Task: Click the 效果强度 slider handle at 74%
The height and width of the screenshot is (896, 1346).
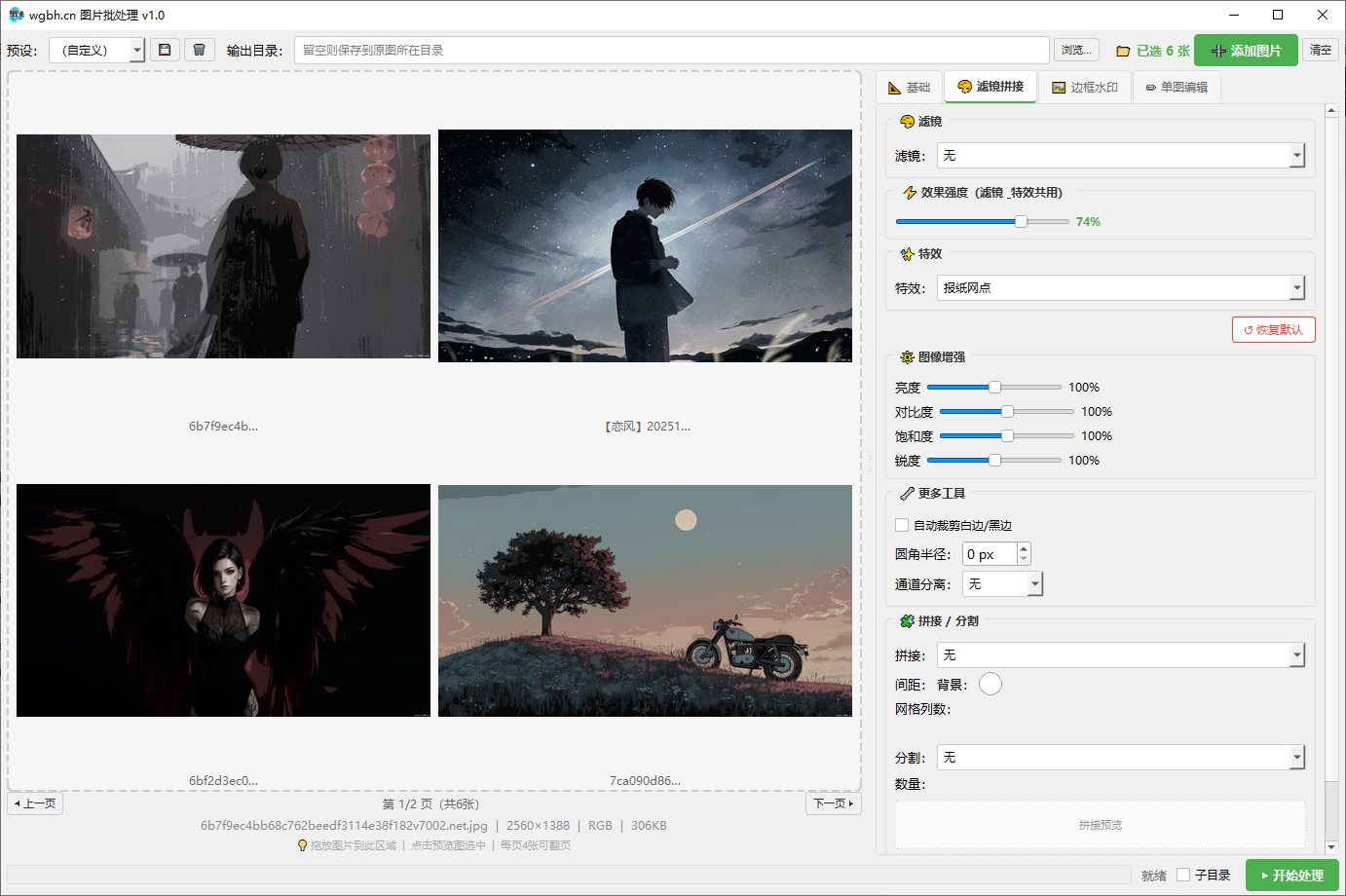Action: coord(1021,222)
